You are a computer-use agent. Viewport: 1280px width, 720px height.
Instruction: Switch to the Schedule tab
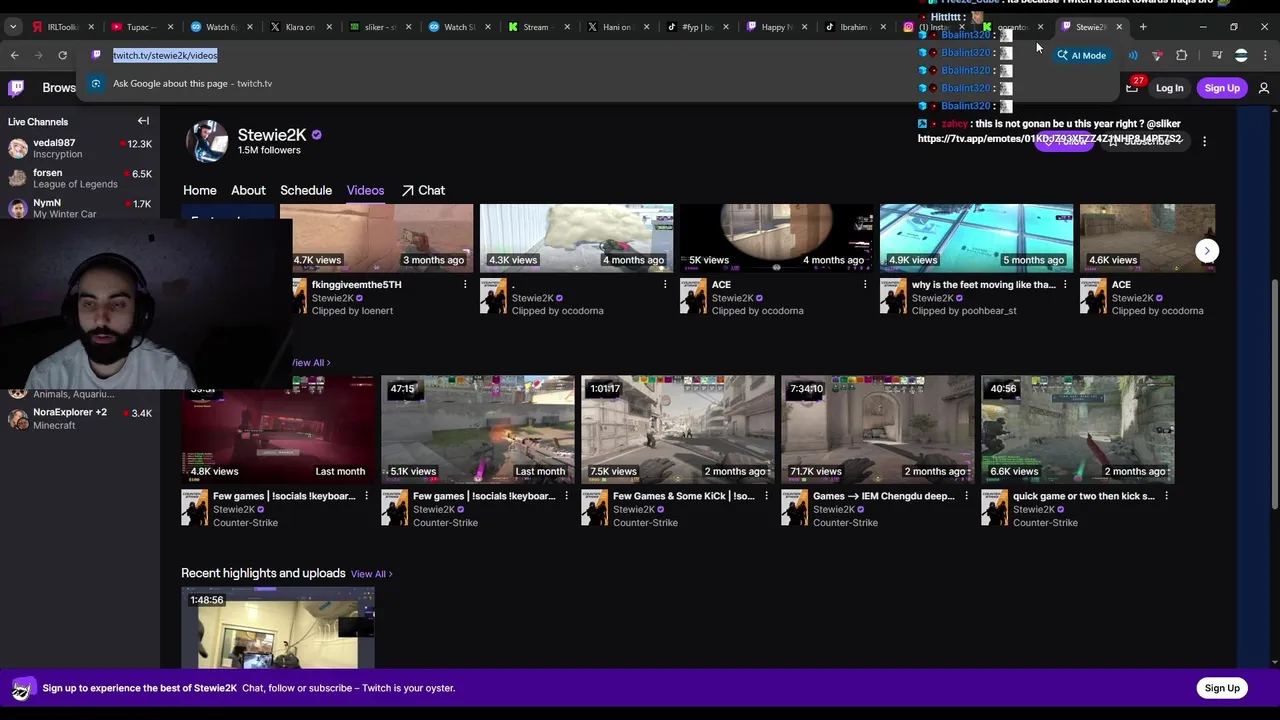[306, 190]
